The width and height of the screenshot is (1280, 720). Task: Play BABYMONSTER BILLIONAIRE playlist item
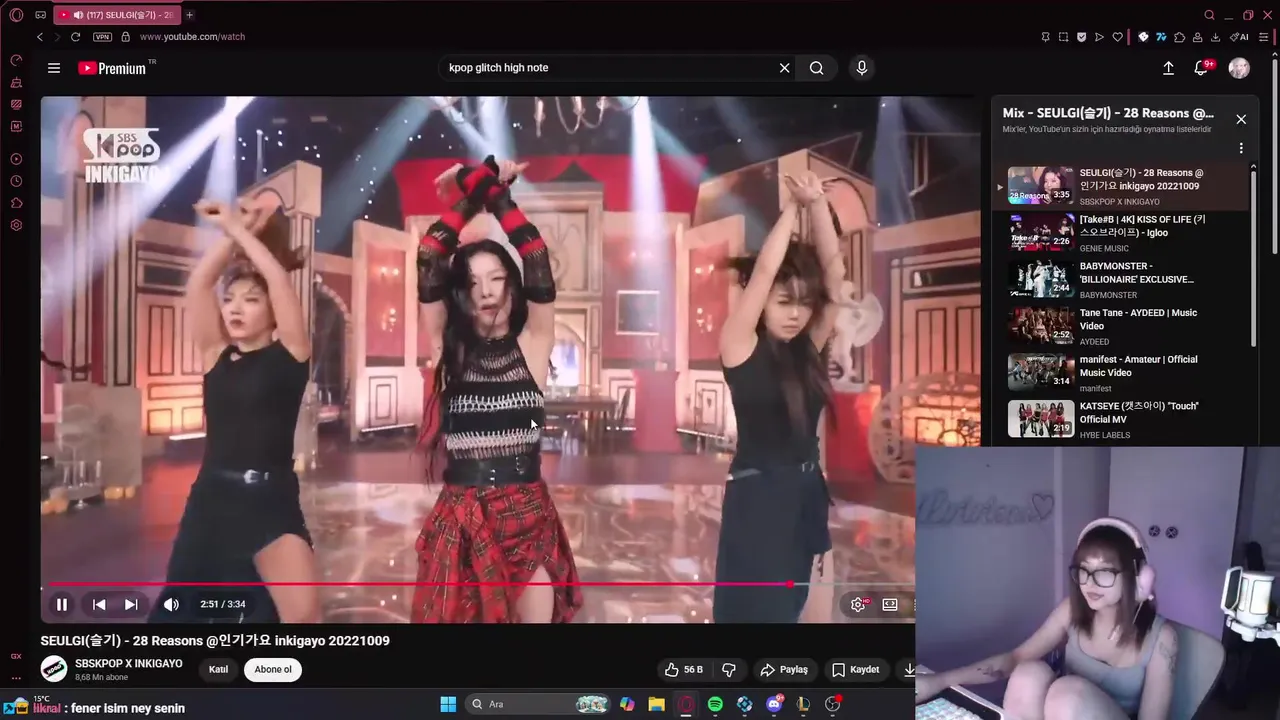1120,280
